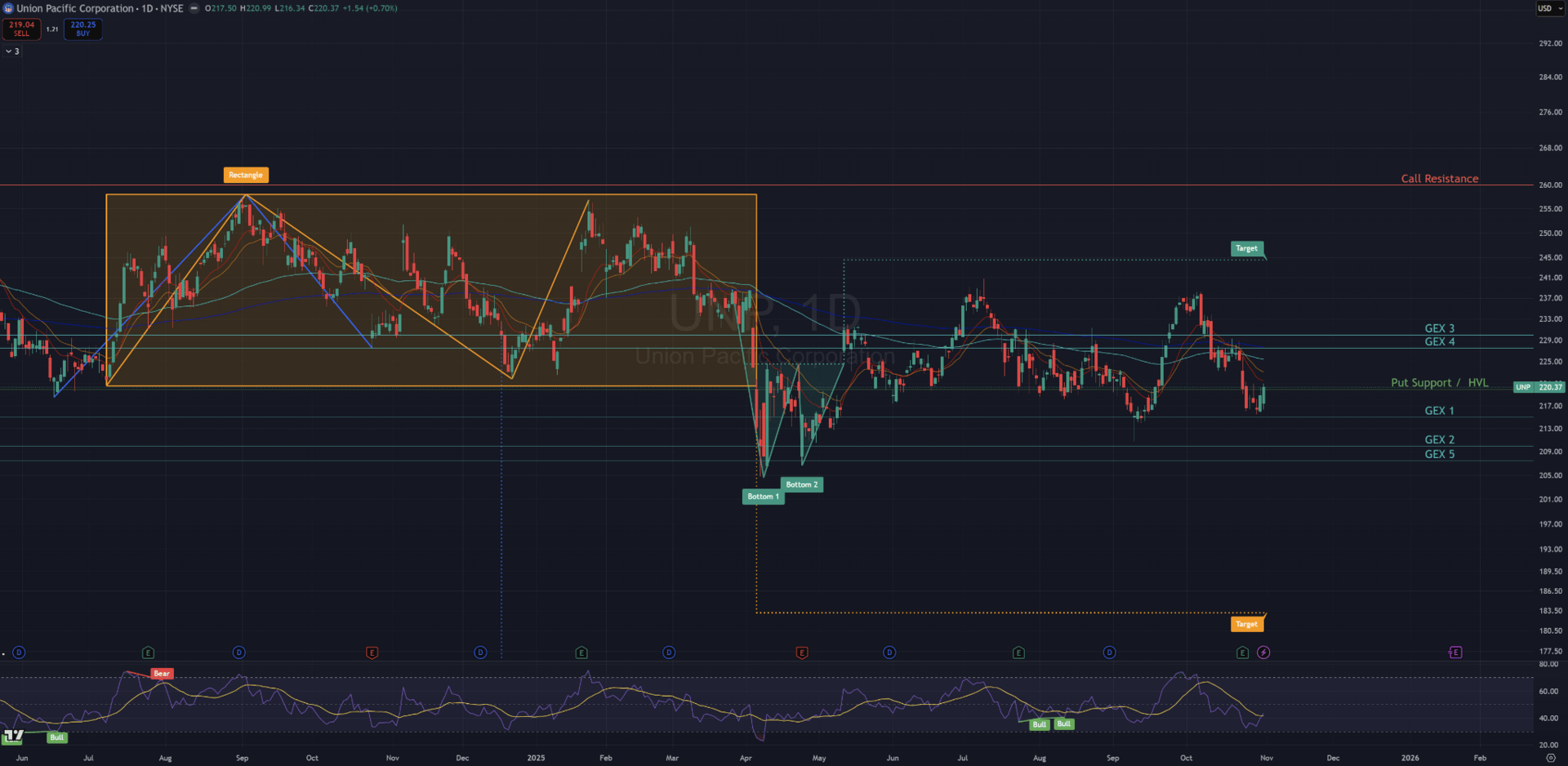Select the Bottom 1 pattern label

click(764, 497)
